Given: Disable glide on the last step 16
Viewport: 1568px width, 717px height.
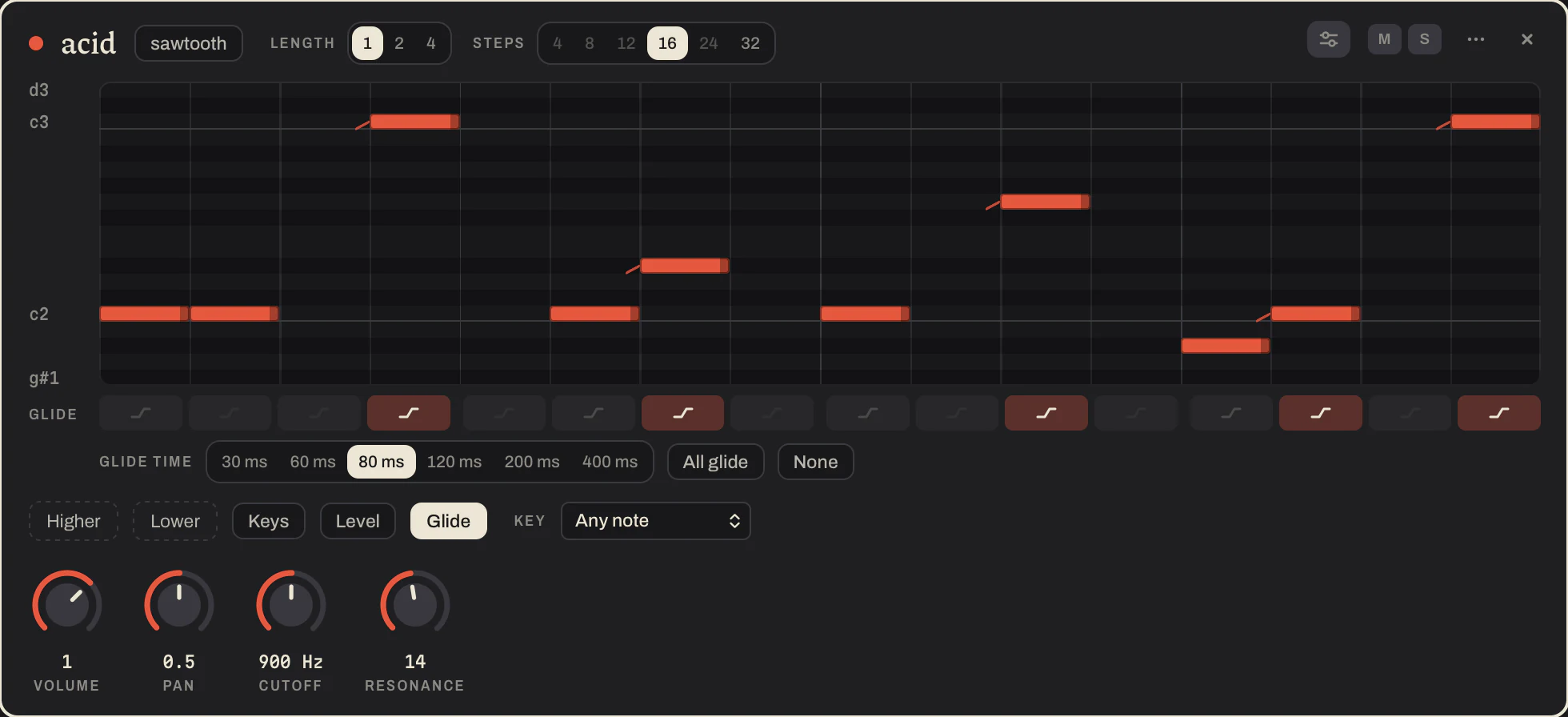Looking at the screenshot, I should 1498,413.
